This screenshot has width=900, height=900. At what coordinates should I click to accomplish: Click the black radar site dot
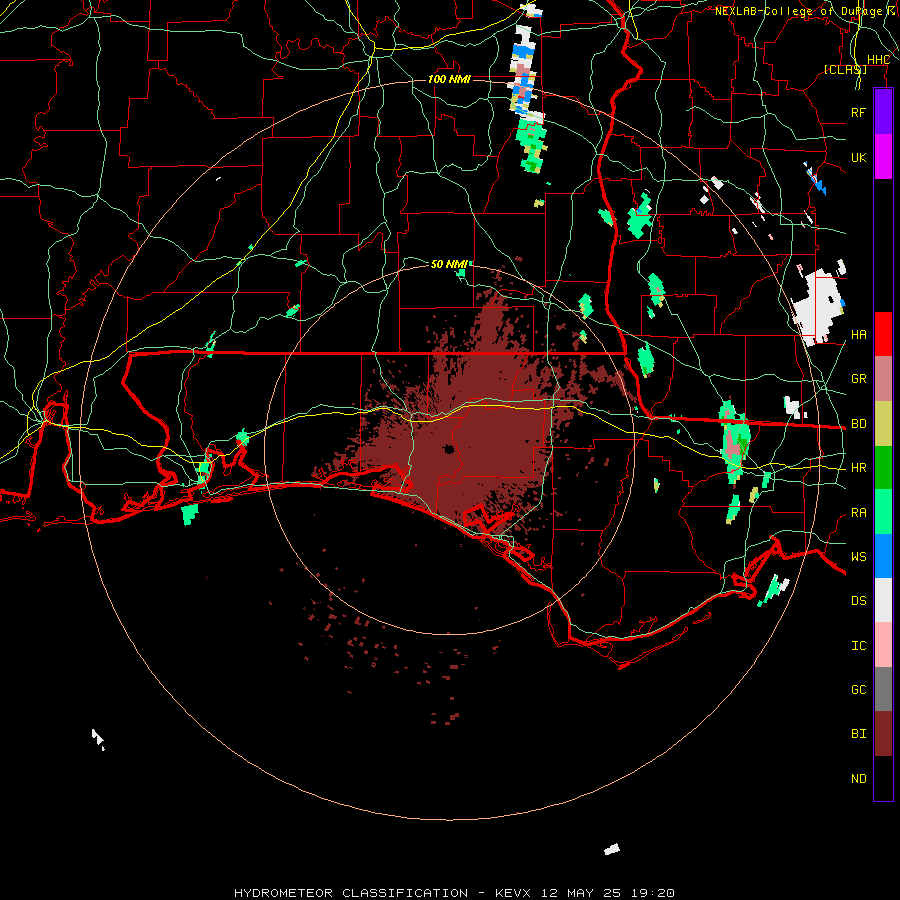pyautogui.click(x=449, y=449)
